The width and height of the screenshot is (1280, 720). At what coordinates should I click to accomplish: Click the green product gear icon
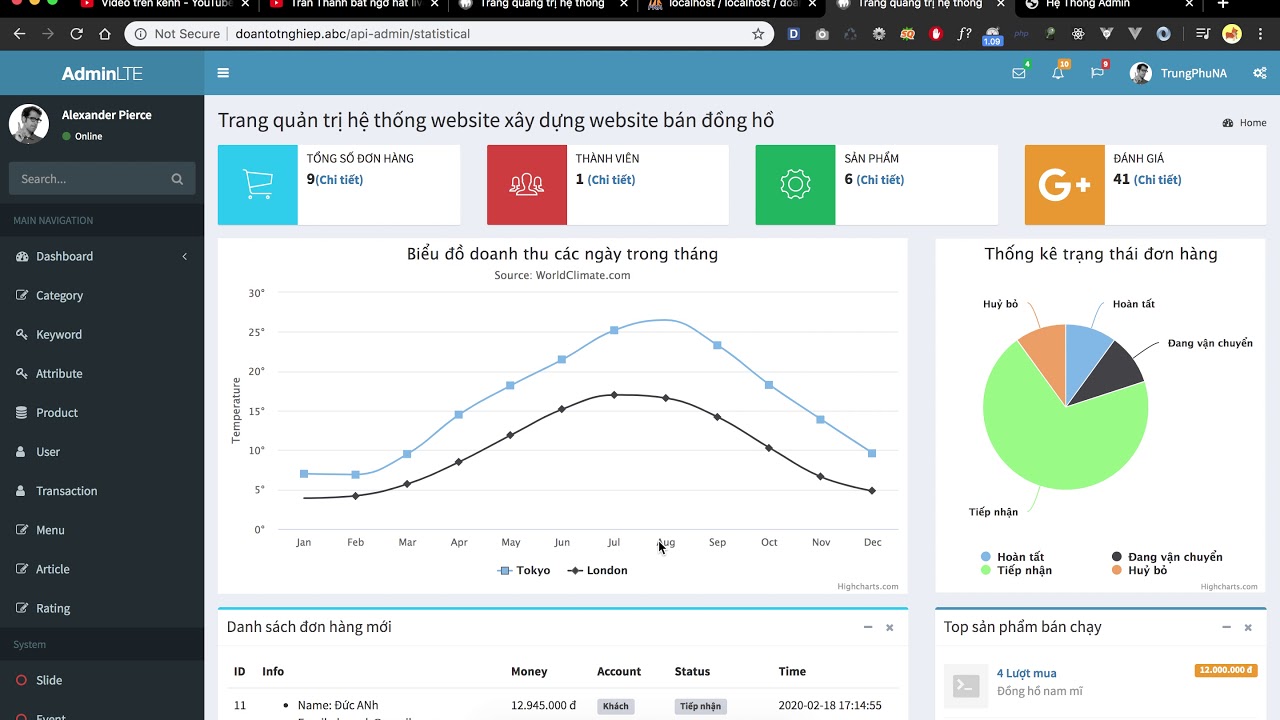[795, 185]
